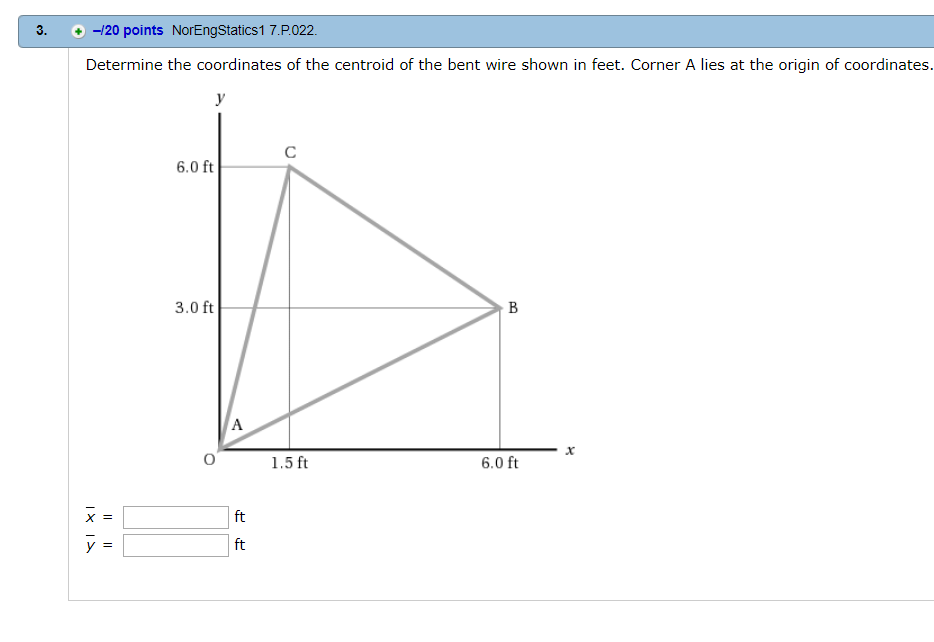
Task: Click the ft unit label beside ȳ field
Action: tap(238, 545)
